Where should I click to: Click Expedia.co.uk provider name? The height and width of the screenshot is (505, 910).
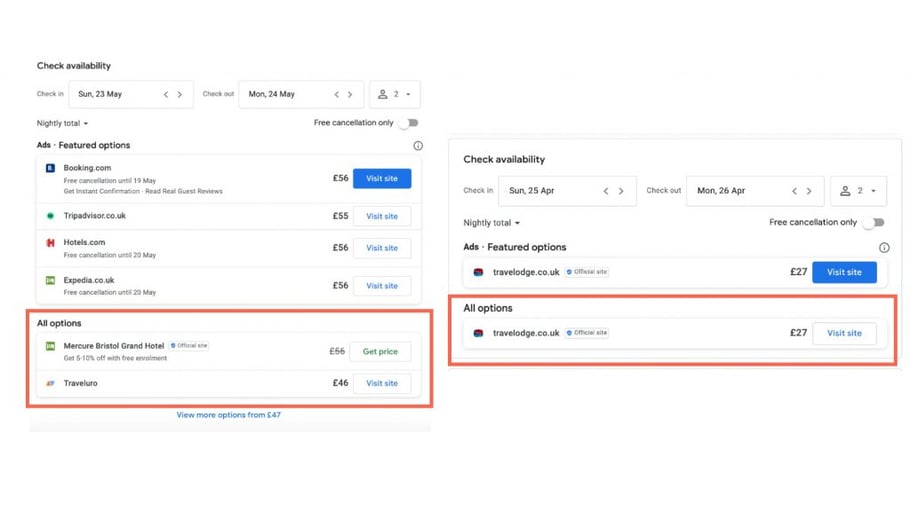click(x=89, y=280)
